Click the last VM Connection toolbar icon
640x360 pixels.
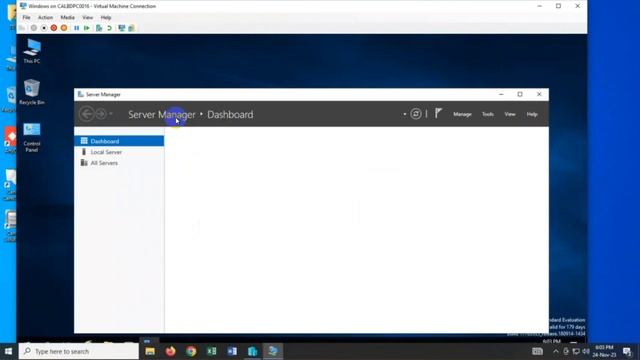(131, 28)
